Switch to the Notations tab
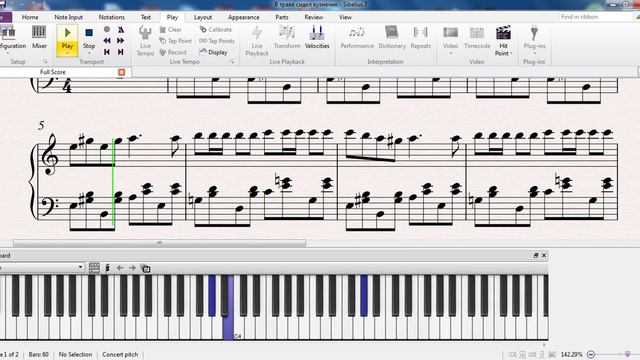This screenshot has width=640, height=360. pos(111,17)
